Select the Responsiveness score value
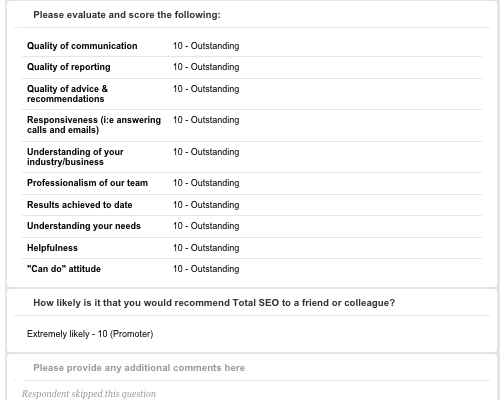Screen dimensions: 504x400 point(206,120)
